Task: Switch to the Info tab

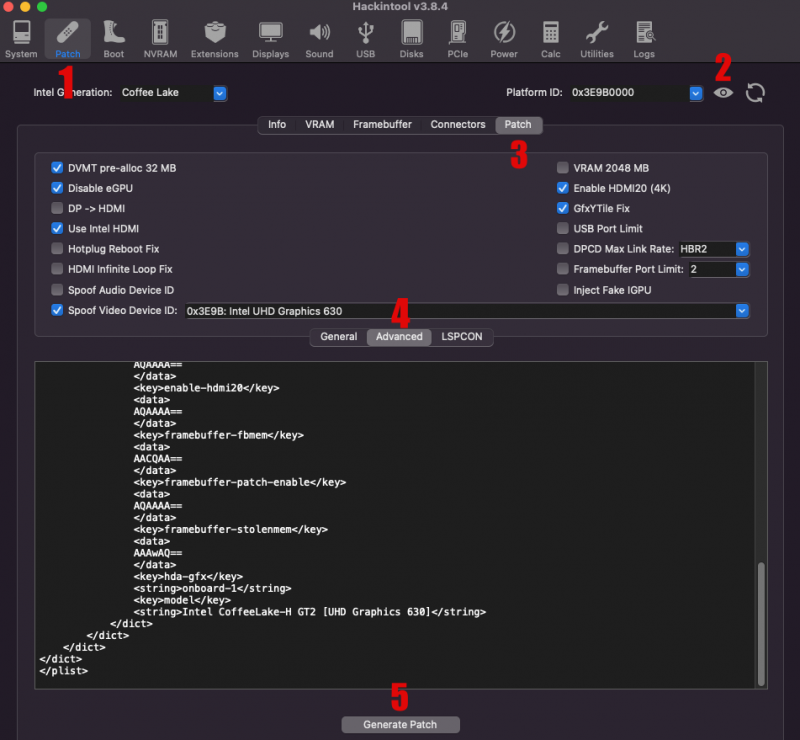Action: tap(277, 125)
